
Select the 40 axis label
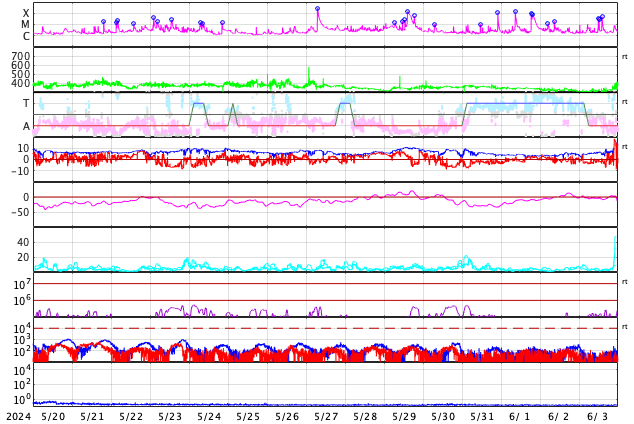(23, 243)
